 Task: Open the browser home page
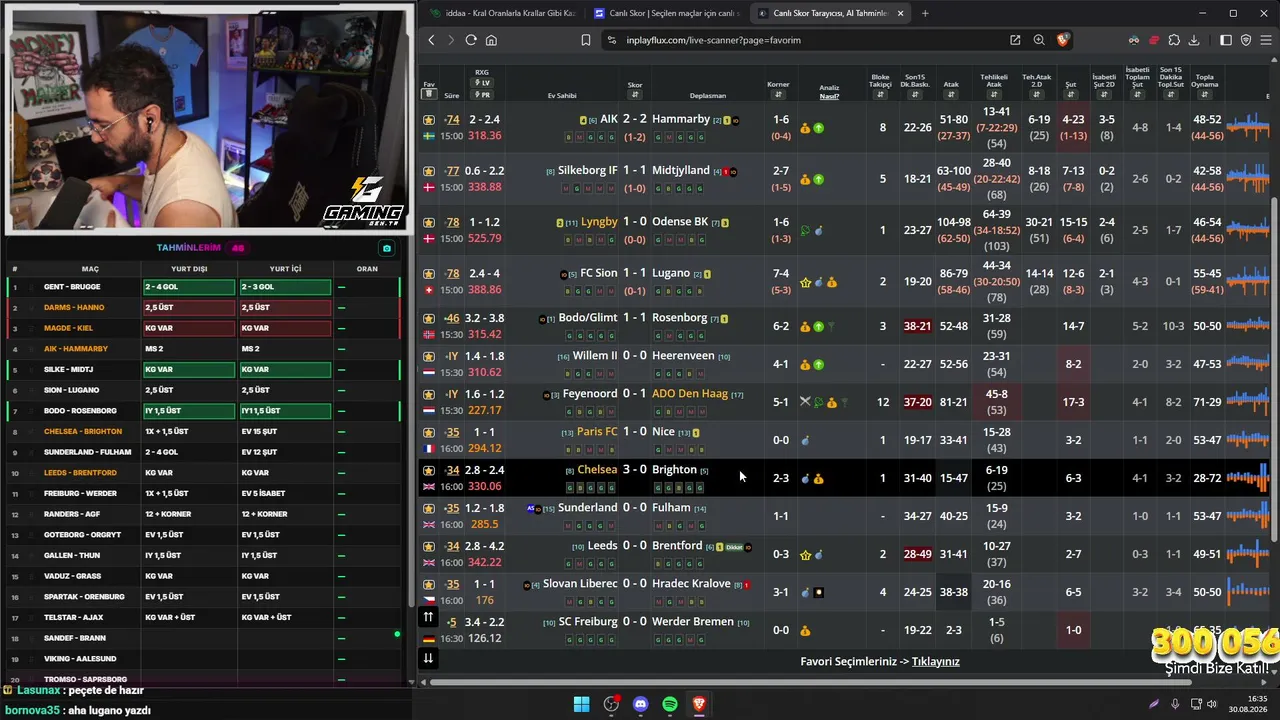(x=491, y=40)
